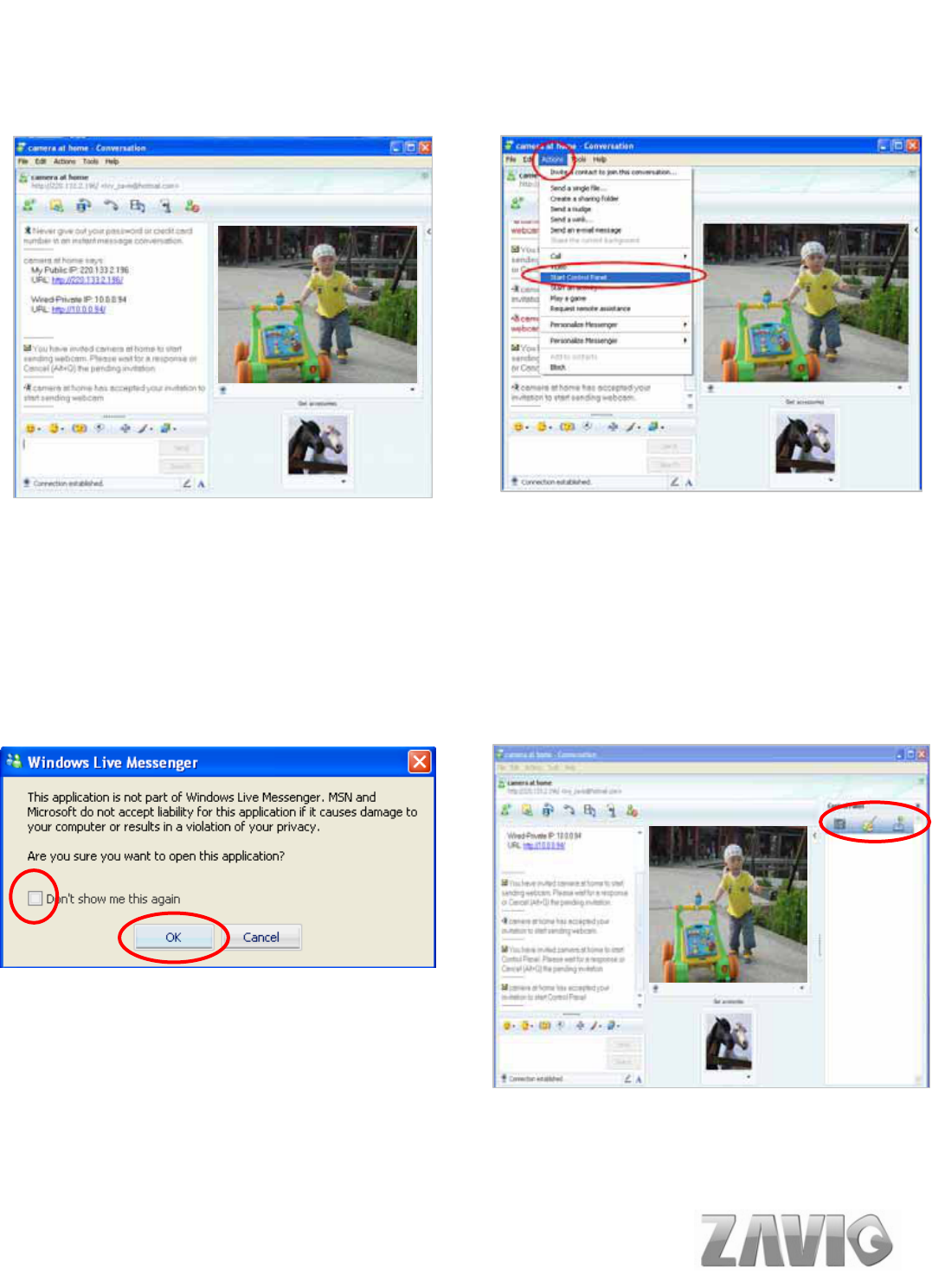Click horse display picture in Public IP window
Image resolution: width=932 pixels, height=1288 pixels.
[x=318, y=445]
